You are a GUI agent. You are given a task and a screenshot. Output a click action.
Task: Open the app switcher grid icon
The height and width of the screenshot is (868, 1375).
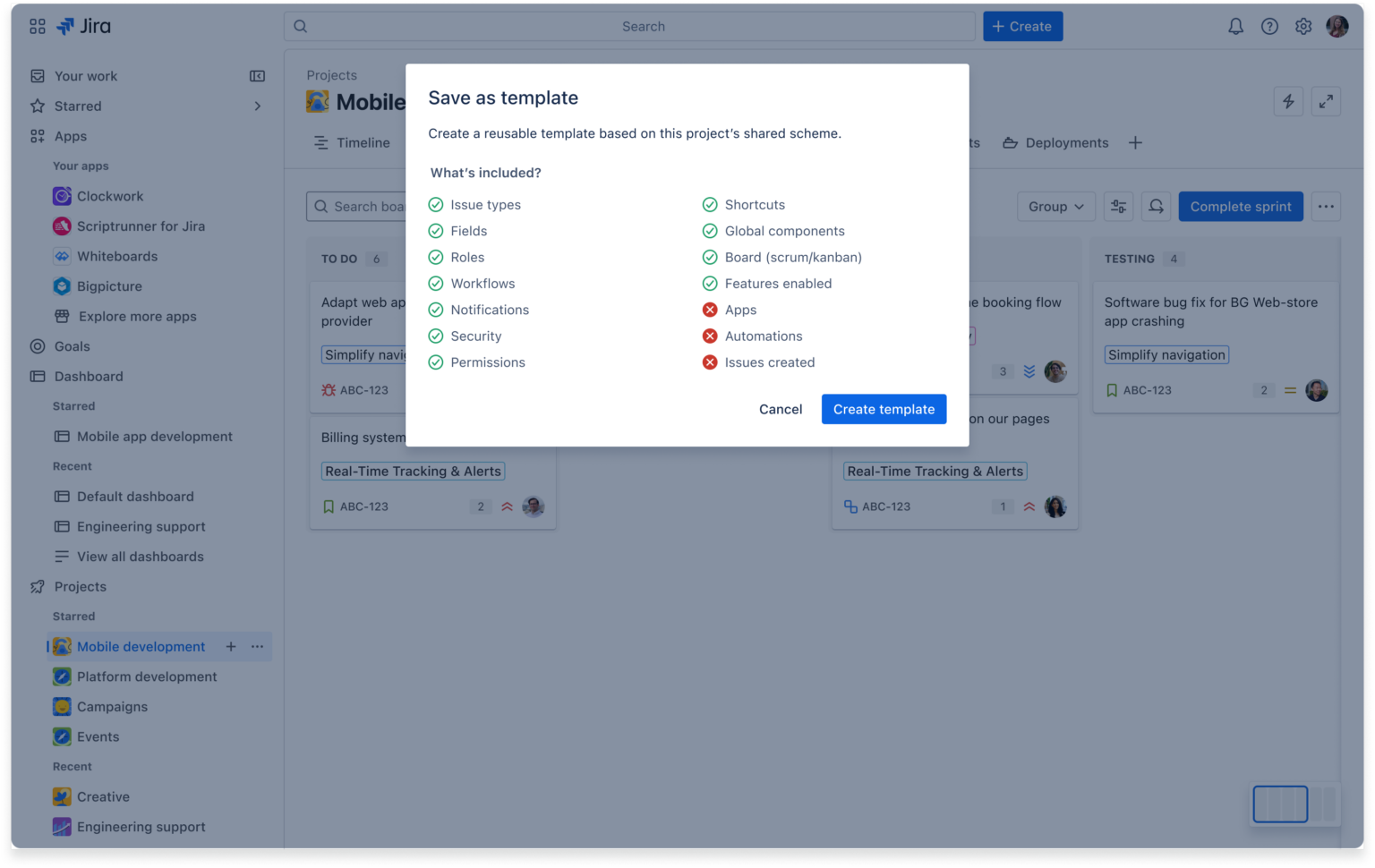(x=37, y=26)
